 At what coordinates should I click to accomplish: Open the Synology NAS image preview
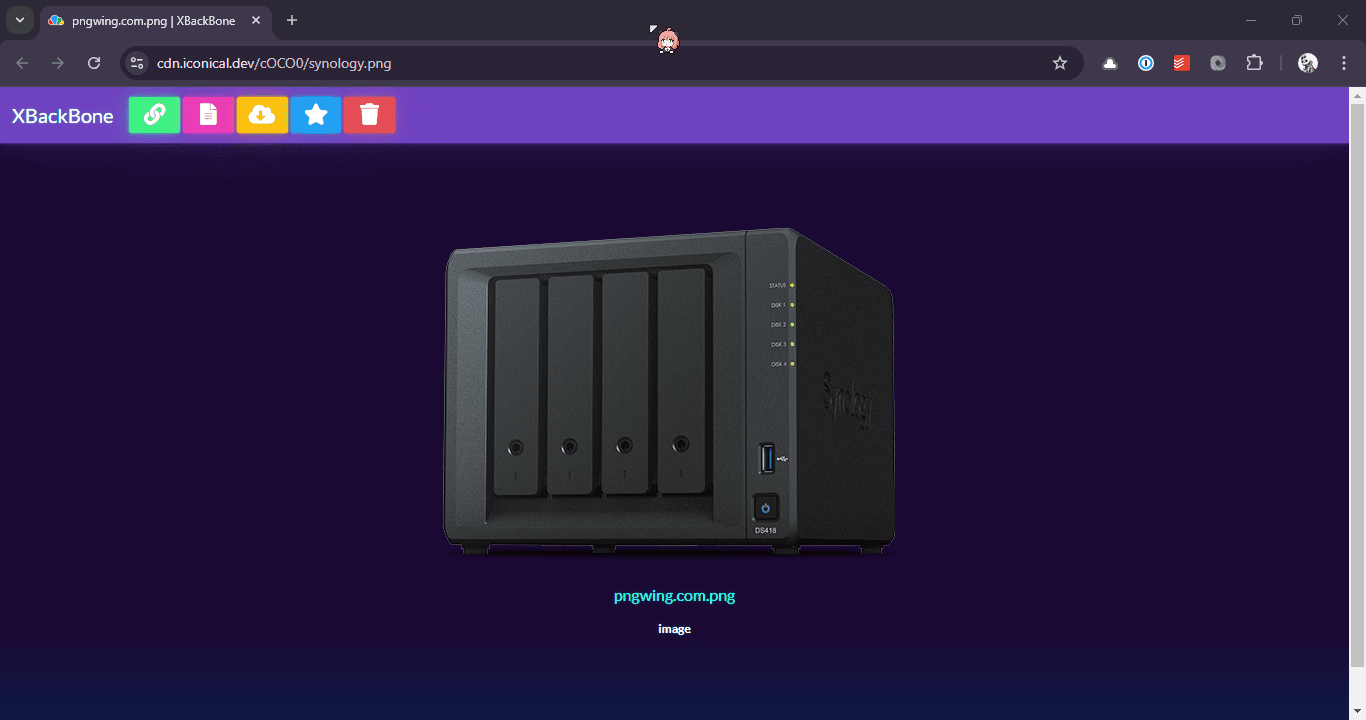click(x=669, y=392)
